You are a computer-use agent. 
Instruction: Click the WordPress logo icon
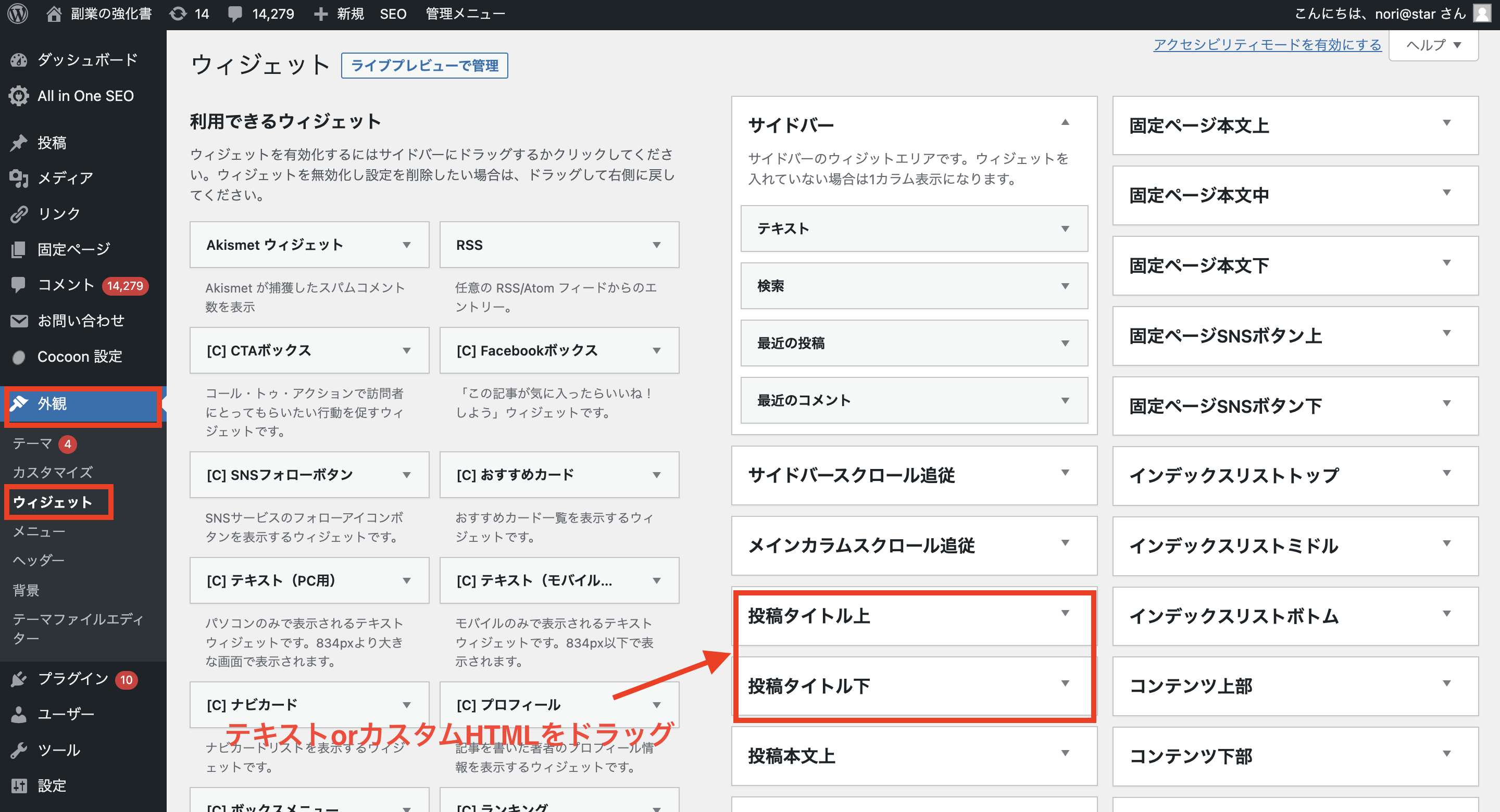18,14
